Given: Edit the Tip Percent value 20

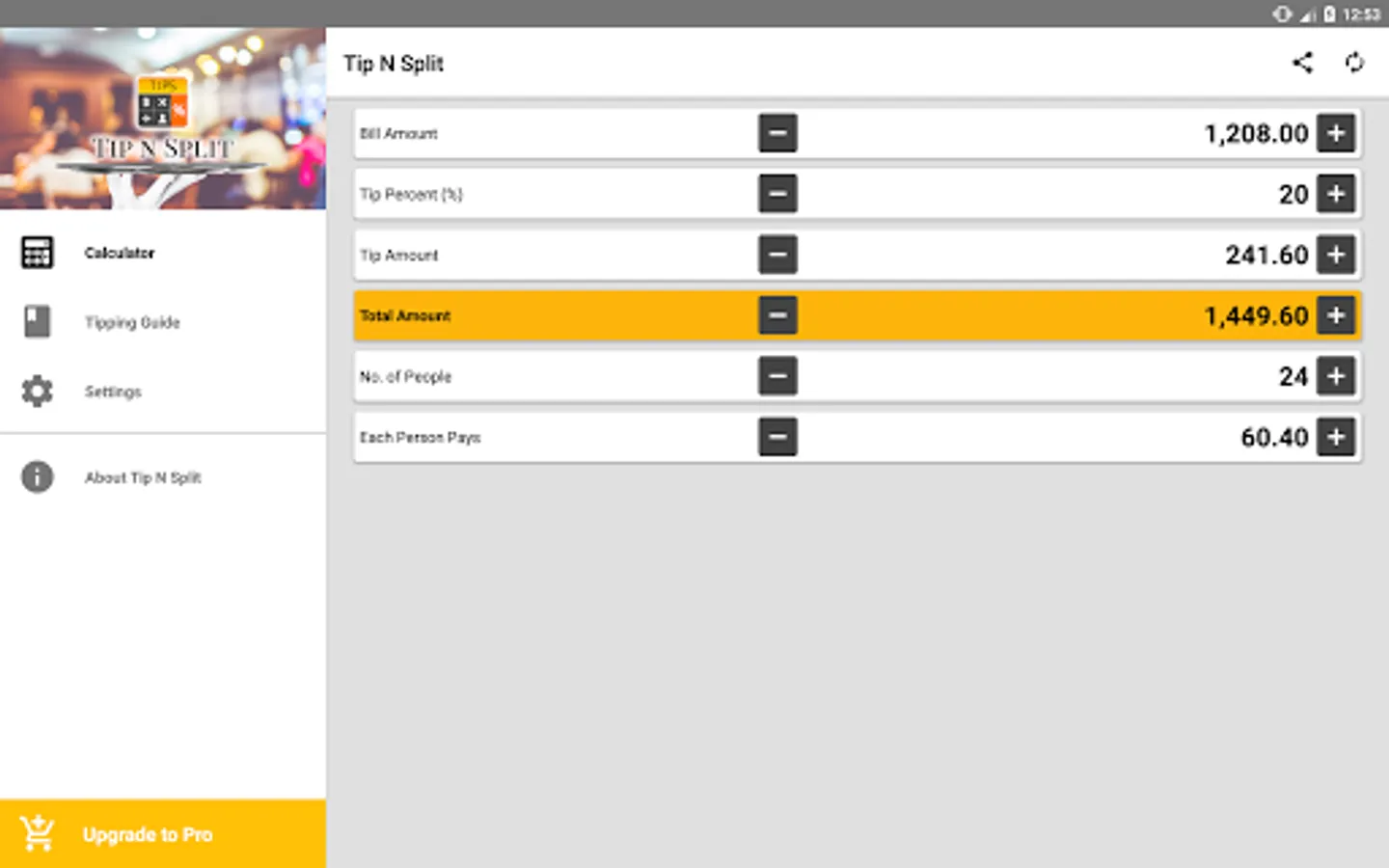Looking at the screenshot, I should 1294,194.
